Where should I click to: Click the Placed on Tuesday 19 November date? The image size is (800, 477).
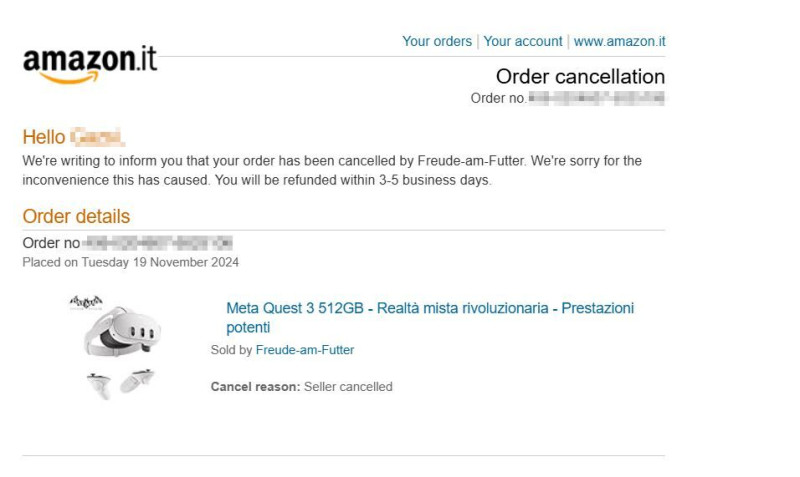point(131,262)
